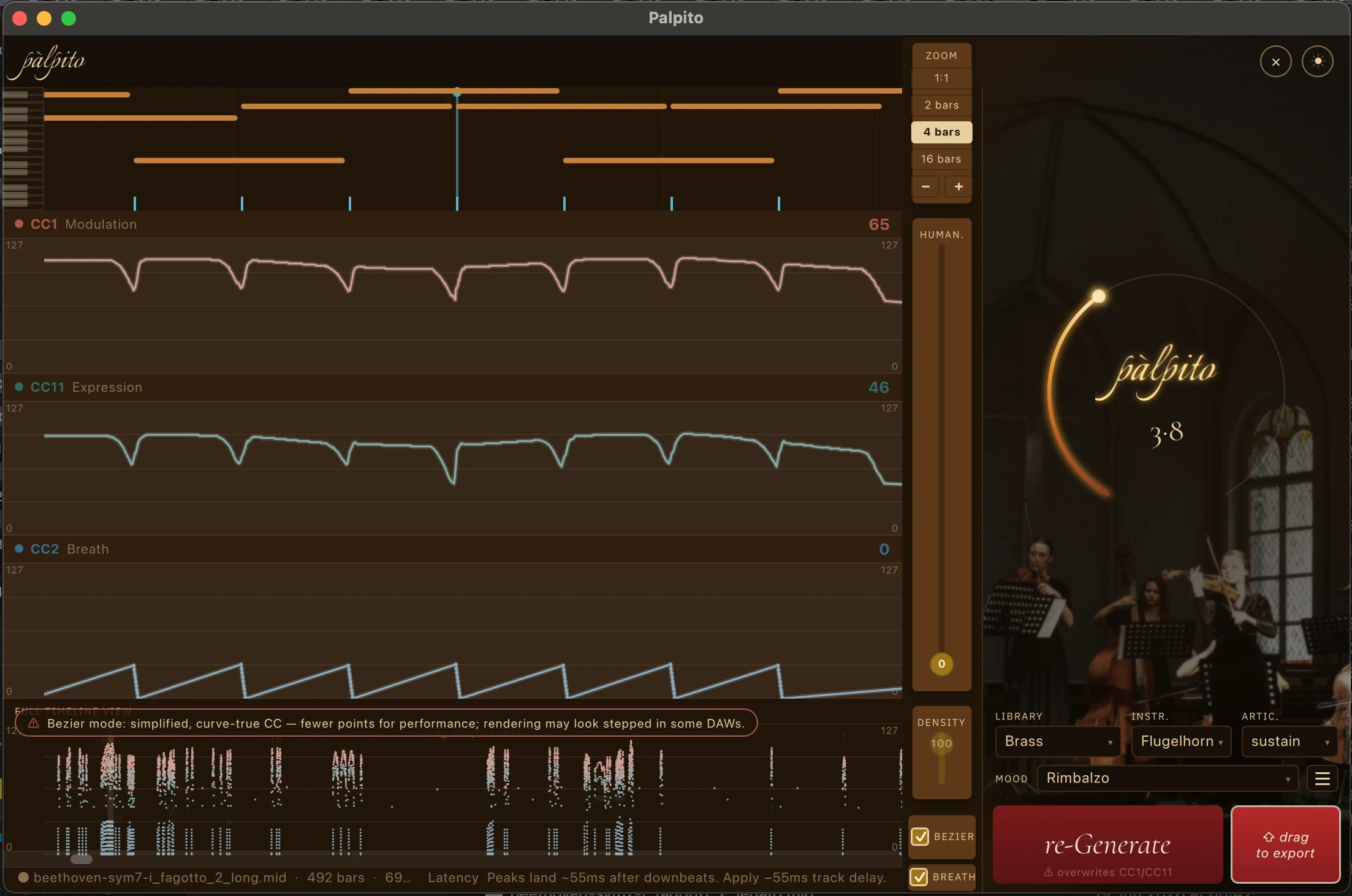Image resolution: width=1352 pixels, height=896 pixels.
Task: Toggle the BREATH checkbox
Action: coord(919,877)
